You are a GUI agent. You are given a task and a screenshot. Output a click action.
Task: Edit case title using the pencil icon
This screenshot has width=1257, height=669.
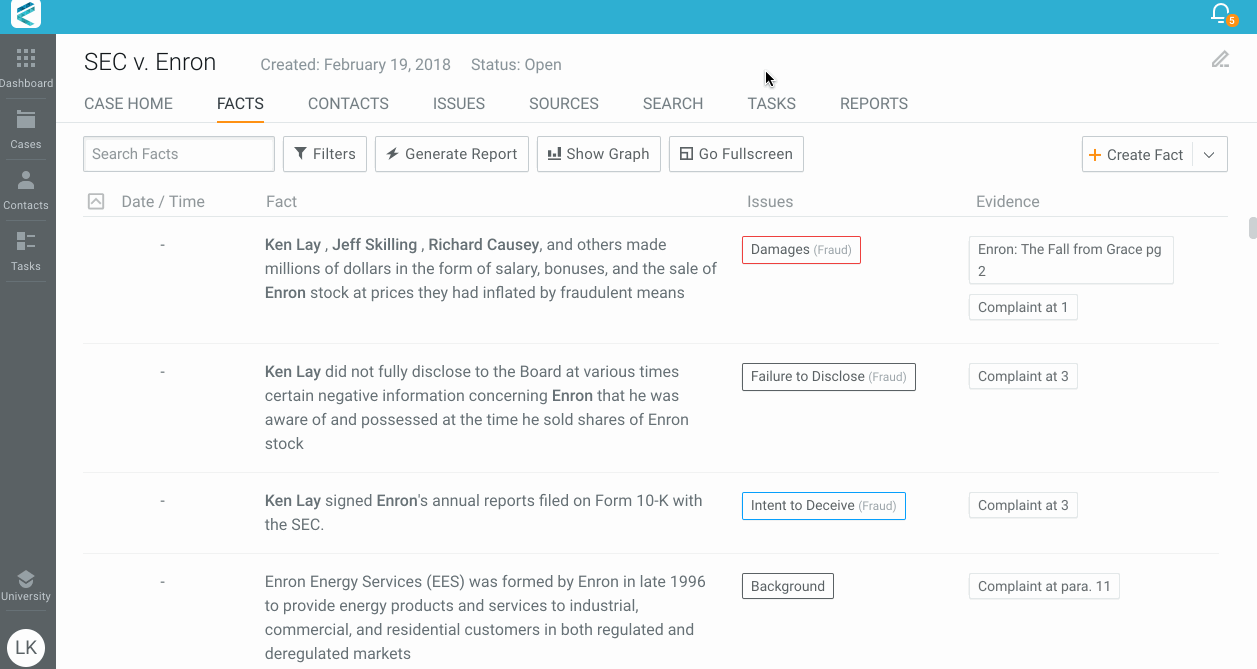coord(1220,60)
